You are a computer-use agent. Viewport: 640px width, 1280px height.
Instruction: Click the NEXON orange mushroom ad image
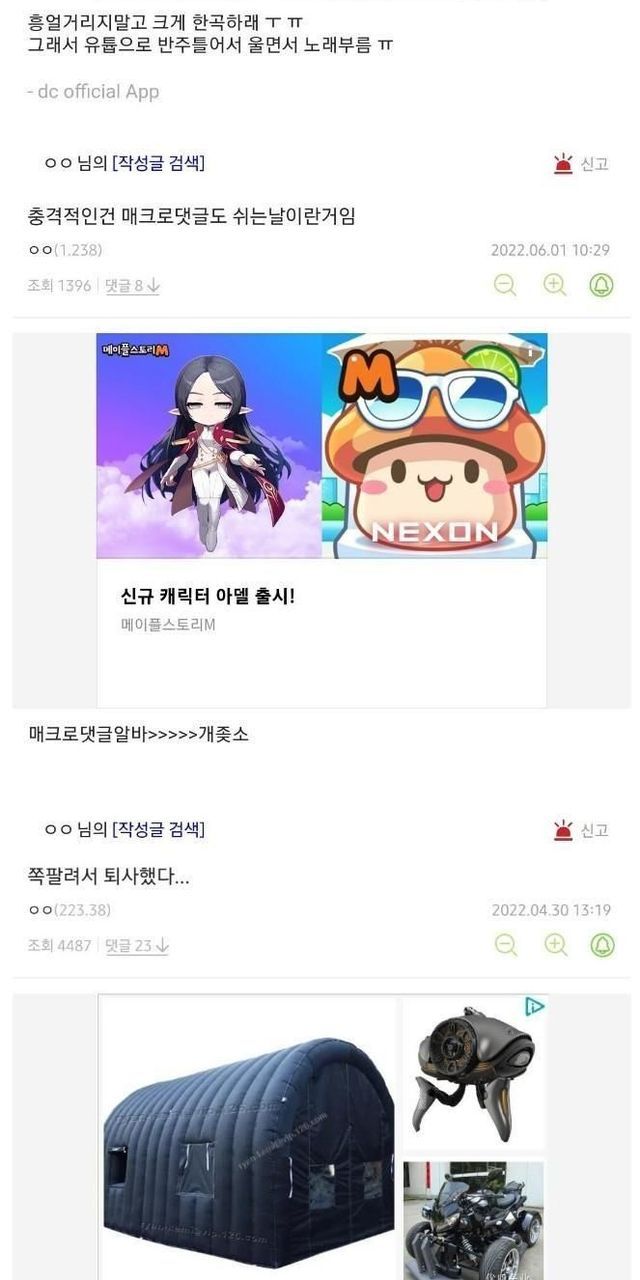click(435, 446)
